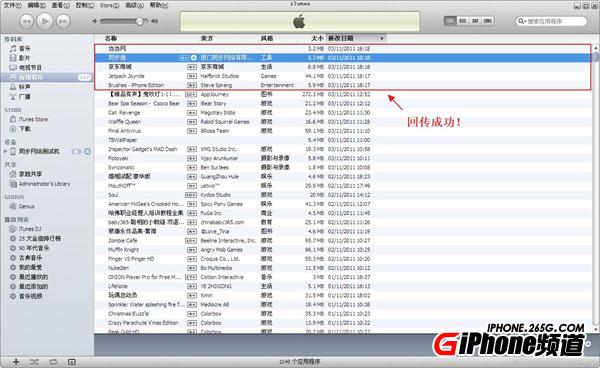Switch to album list view

(x=463, y=21)
